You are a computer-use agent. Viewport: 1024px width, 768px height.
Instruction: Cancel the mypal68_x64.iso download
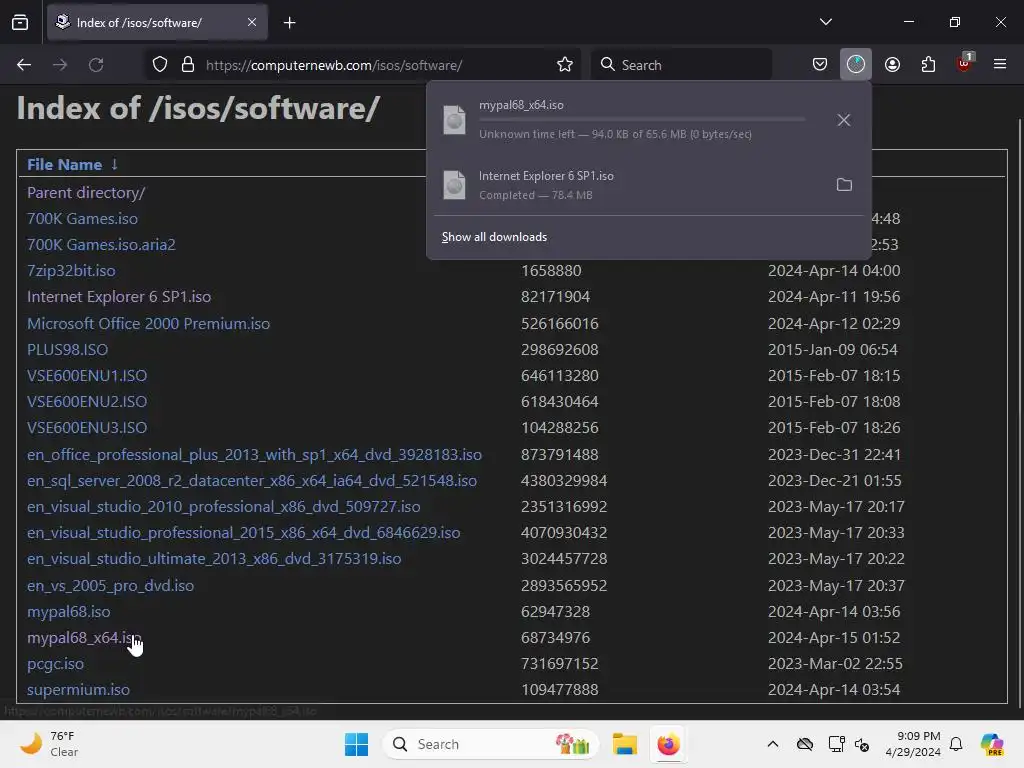[844, 120]
